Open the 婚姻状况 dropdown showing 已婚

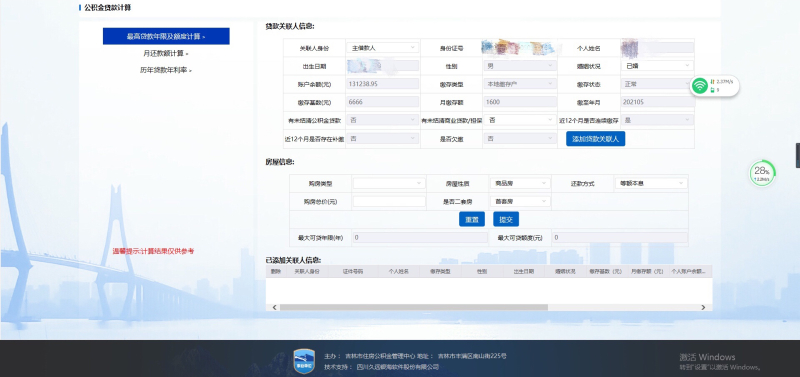(657, 66)
